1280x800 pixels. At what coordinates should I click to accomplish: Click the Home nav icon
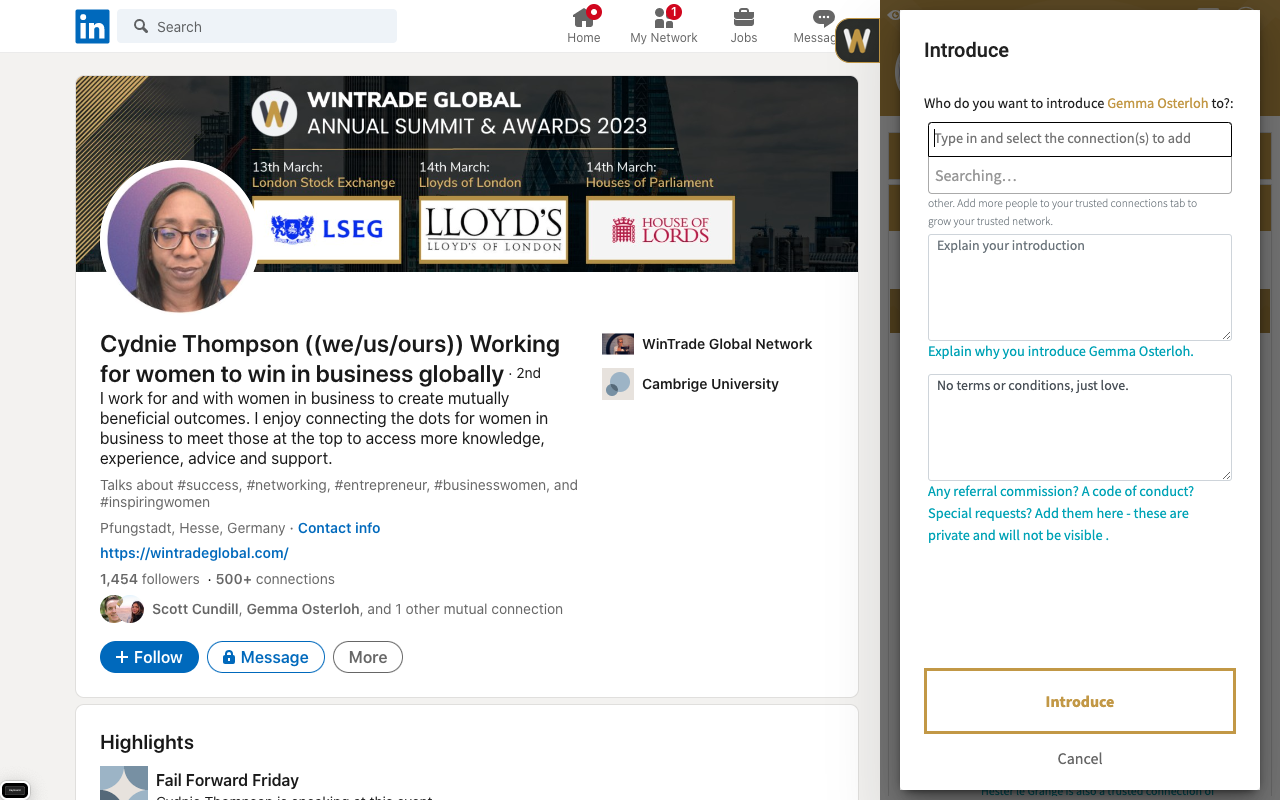(x=584, y=26)
